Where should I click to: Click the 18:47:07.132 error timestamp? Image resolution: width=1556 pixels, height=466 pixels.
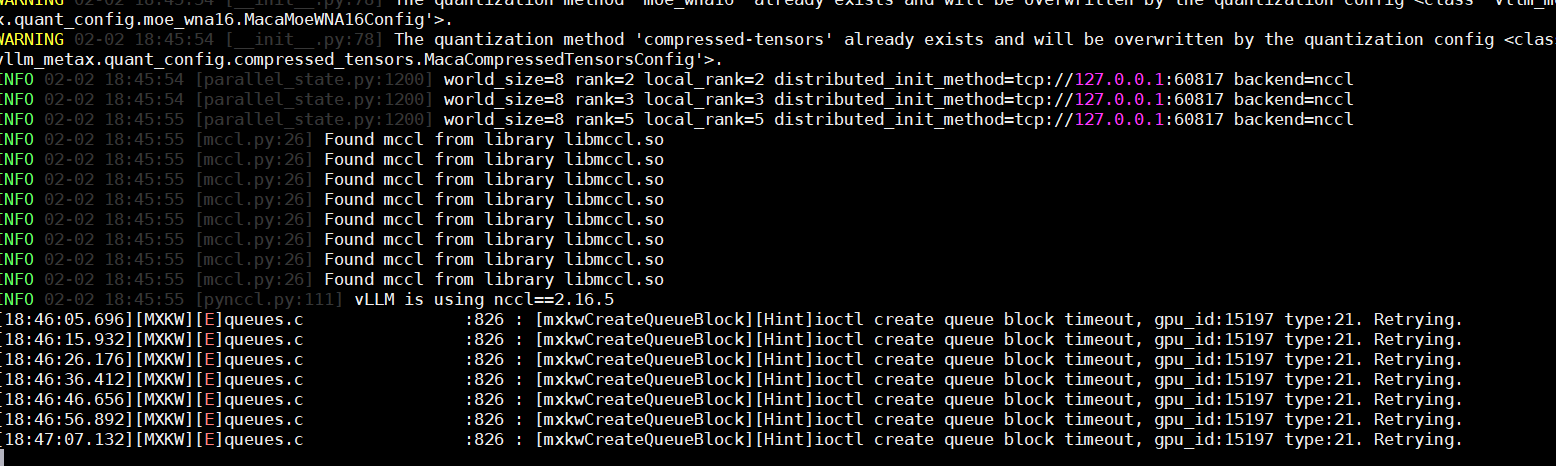pos(67,439)
